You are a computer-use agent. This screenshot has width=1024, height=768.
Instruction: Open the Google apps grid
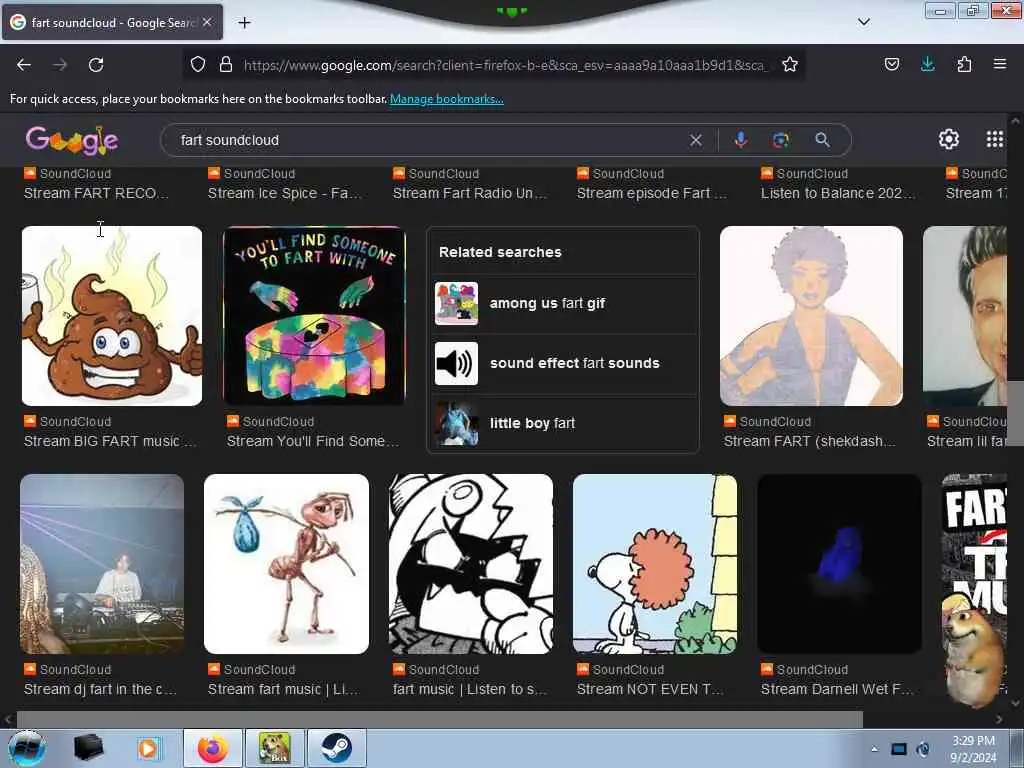[994, 139]
